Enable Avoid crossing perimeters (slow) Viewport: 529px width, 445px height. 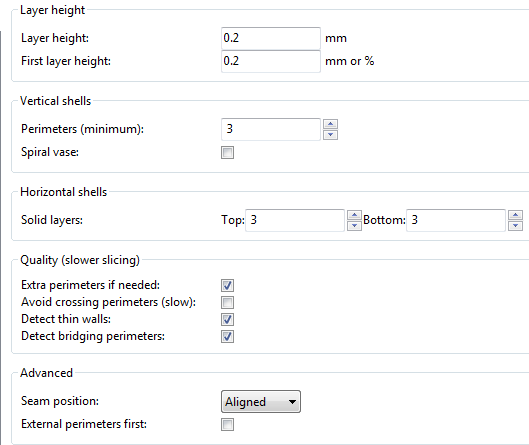click(227, 302)
